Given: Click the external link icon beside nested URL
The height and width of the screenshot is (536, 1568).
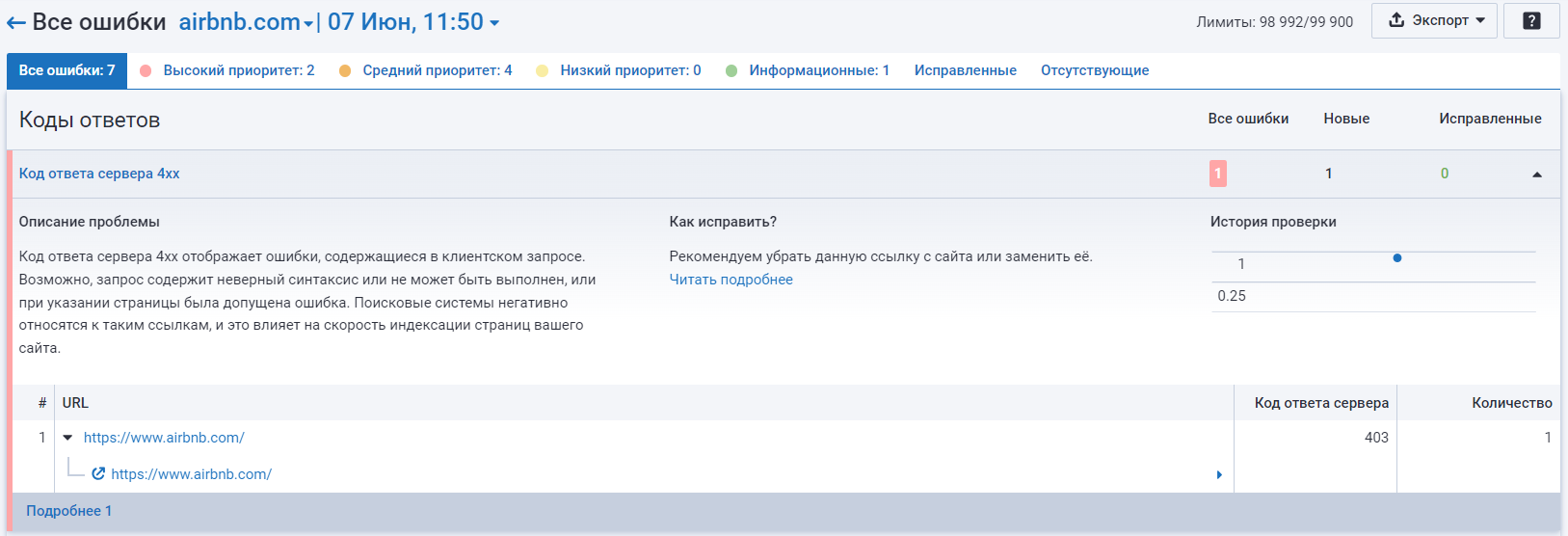Looking at the screenshot, I should click(98, 474).
